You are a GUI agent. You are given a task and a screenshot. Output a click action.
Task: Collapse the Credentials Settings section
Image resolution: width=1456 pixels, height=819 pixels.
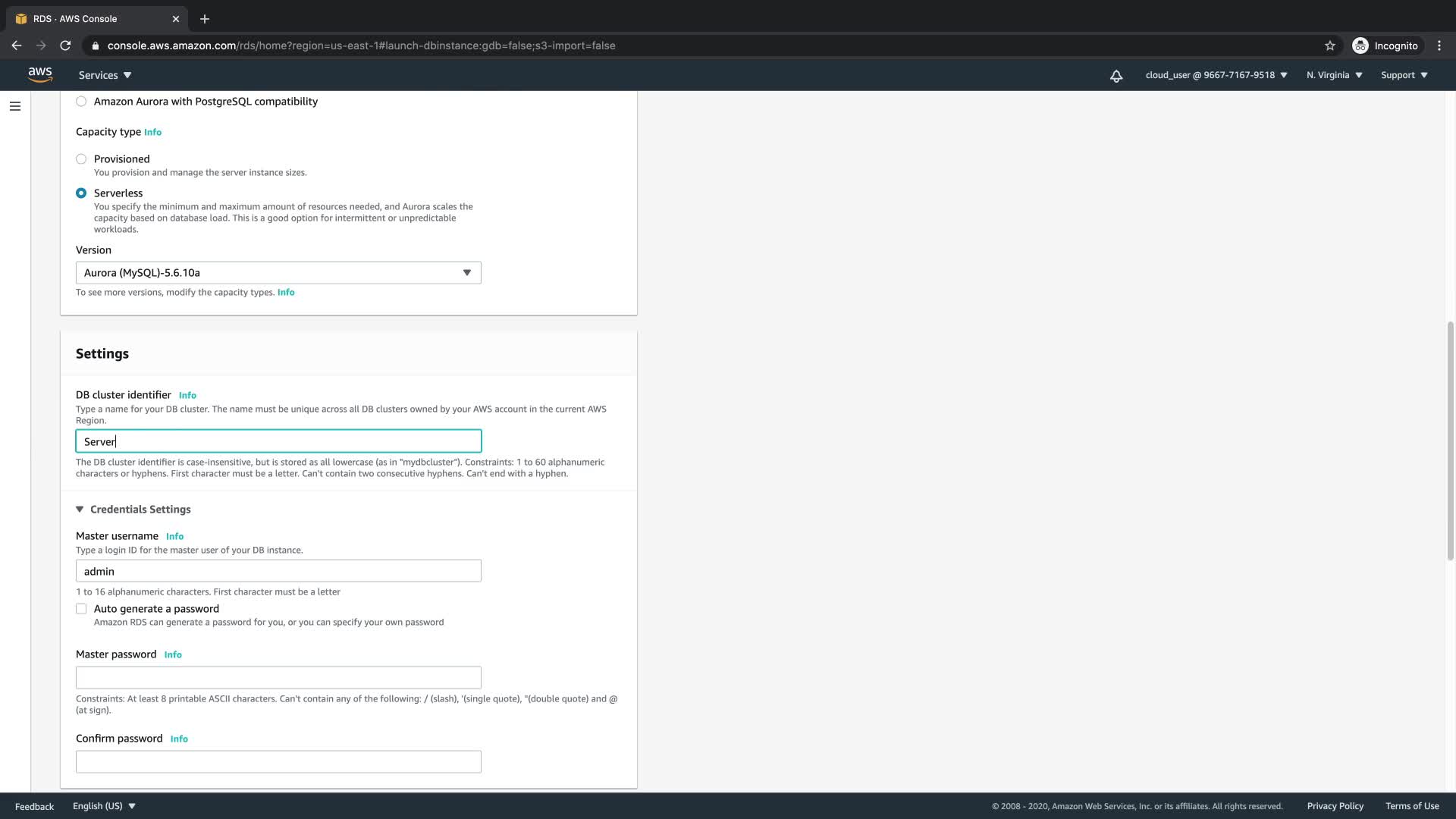(80, 510)
